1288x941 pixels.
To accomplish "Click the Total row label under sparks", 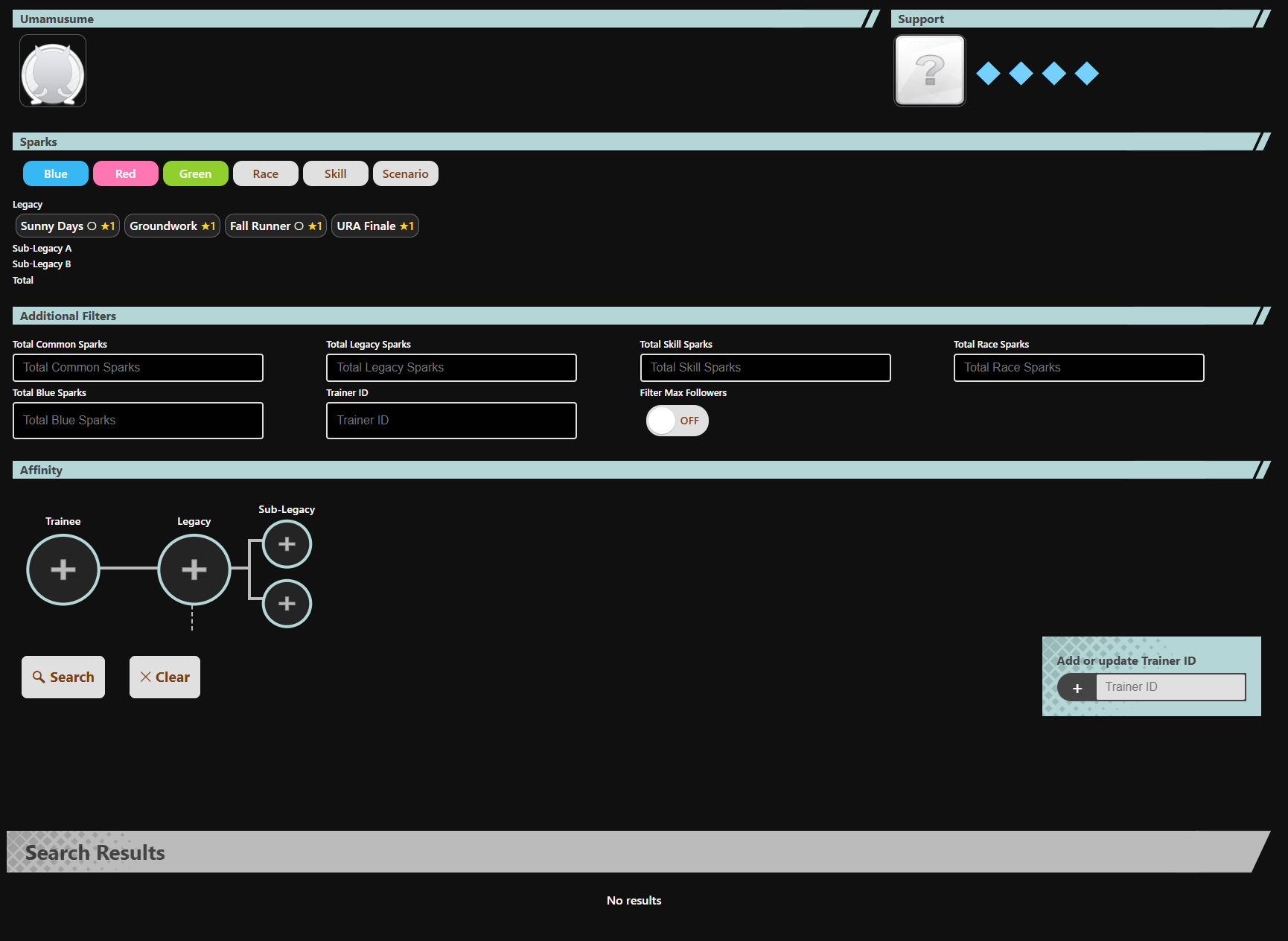I will tap(23, 281).
